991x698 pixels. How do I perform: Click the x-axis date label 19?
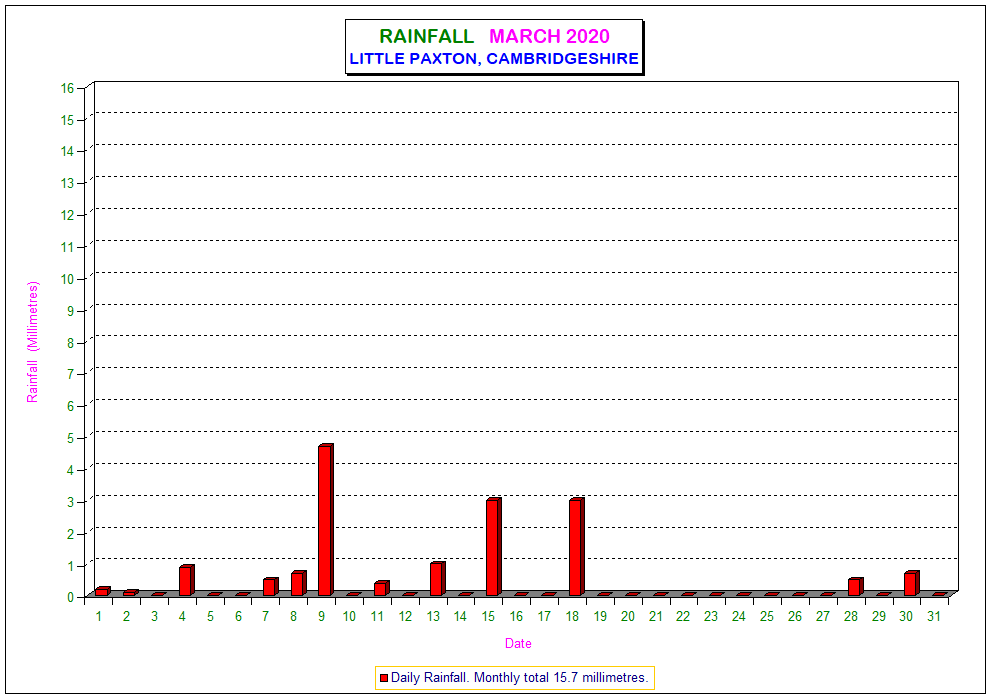[x=600, y=616]
